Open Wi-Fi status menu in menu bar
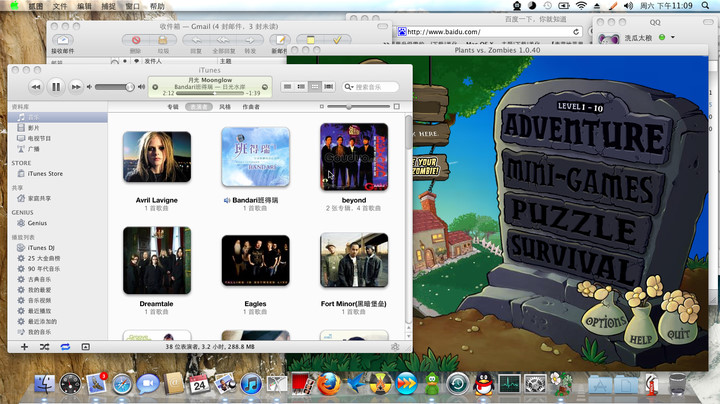 click(x=581, y=6)
